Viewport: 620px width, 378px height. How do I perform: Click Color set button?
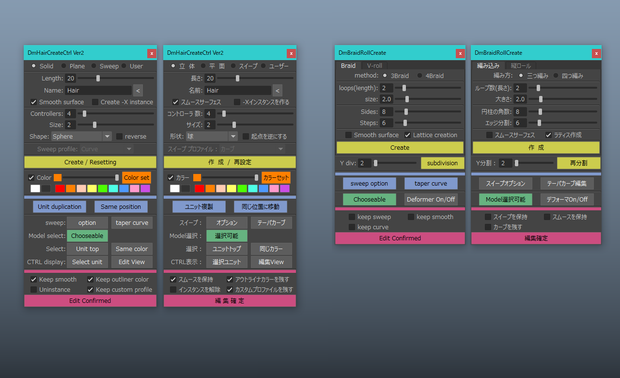(136, 178)
